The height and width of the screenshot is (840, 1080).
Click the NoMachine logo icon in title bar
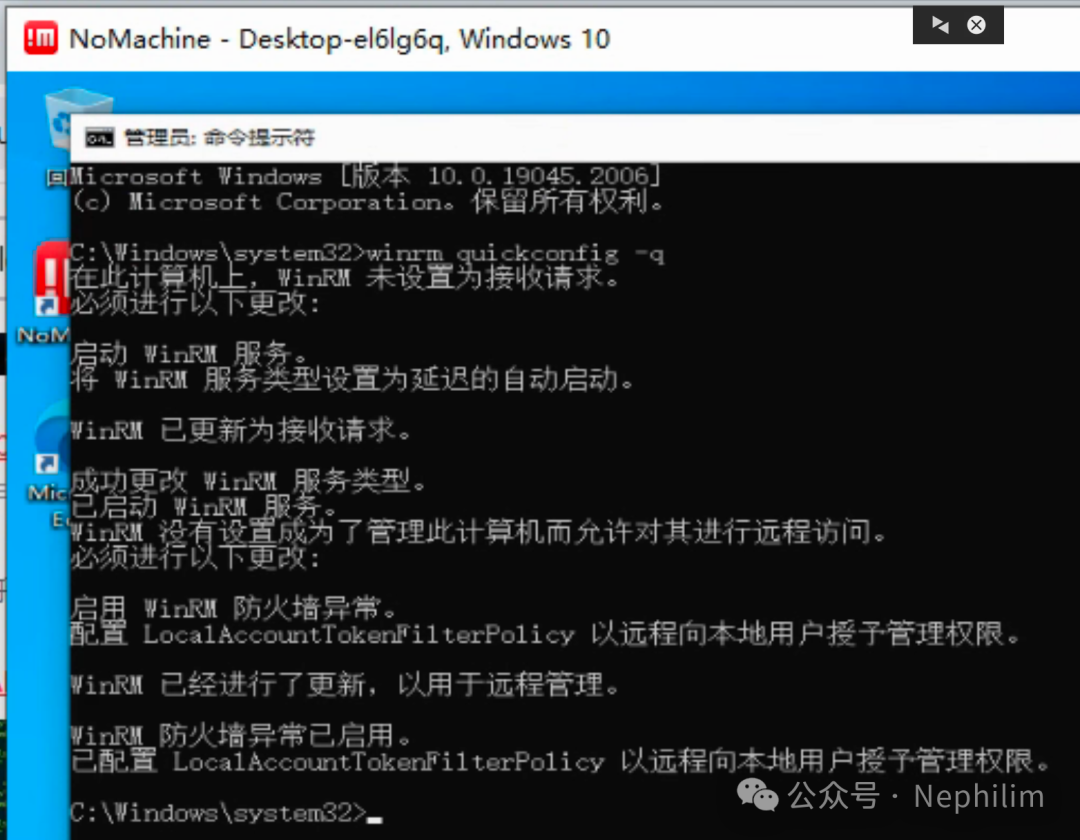pyautogui.click(x=41, y=38)
